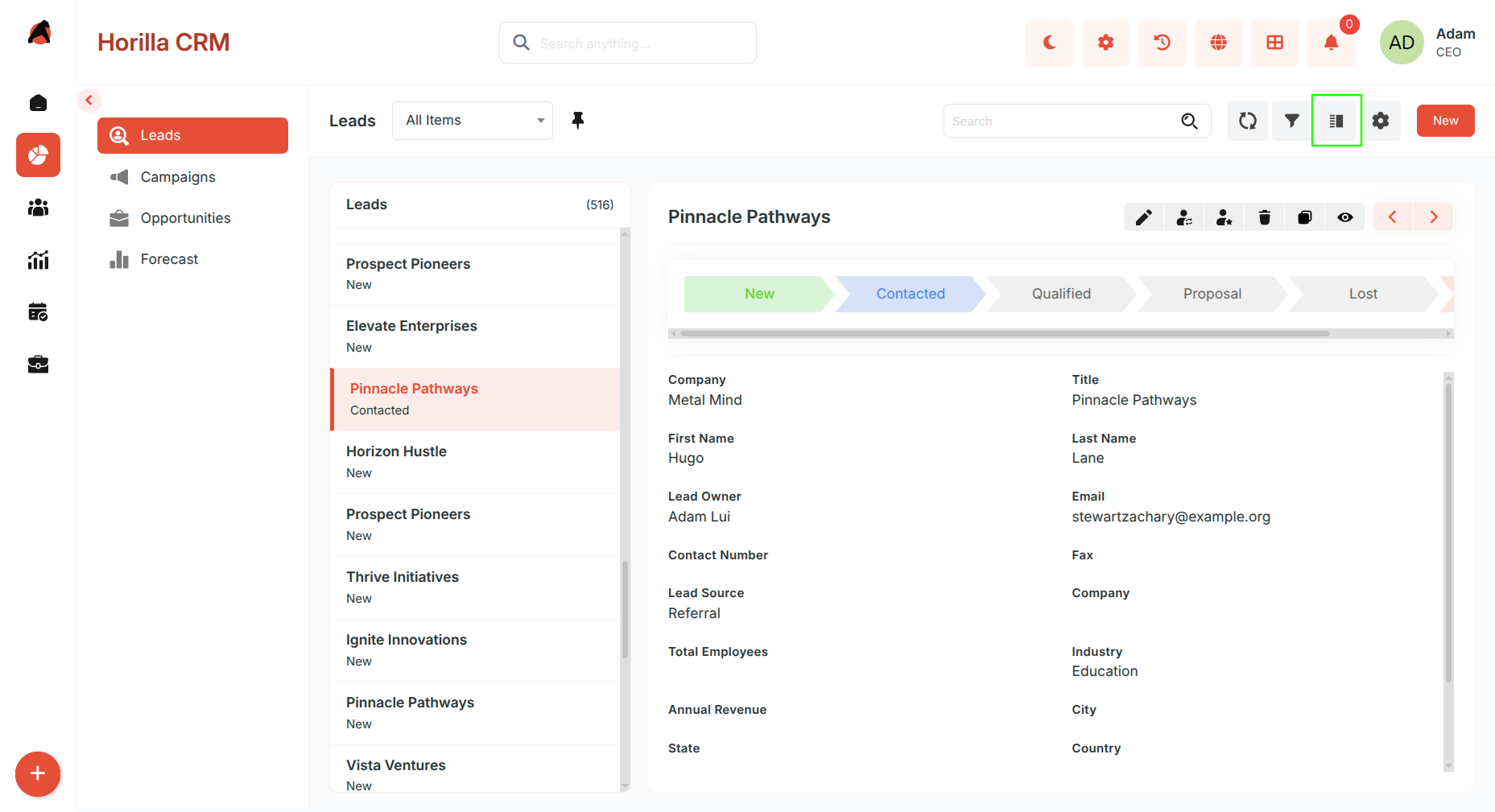
Task: Open the analytics chart sidebar icon
Action: pos(38,260)
